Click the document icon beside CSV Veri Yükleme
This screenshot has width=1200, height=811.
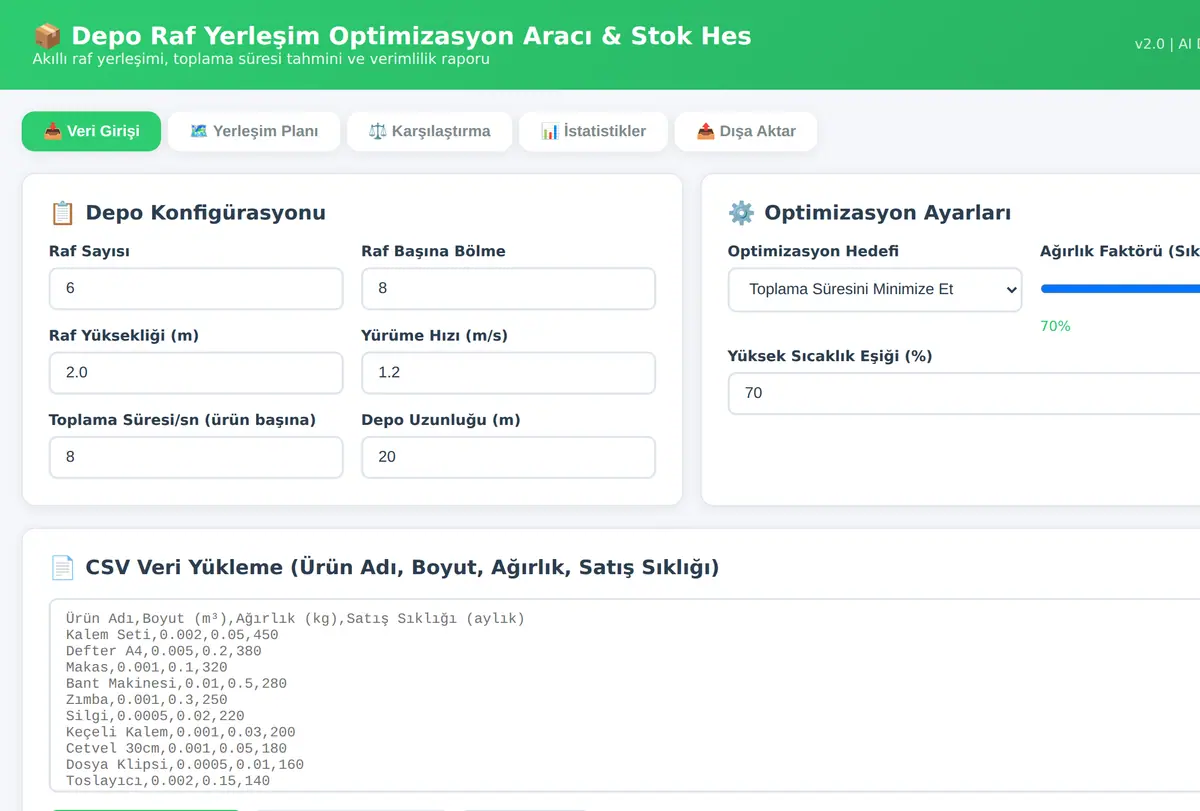(62, 567)
